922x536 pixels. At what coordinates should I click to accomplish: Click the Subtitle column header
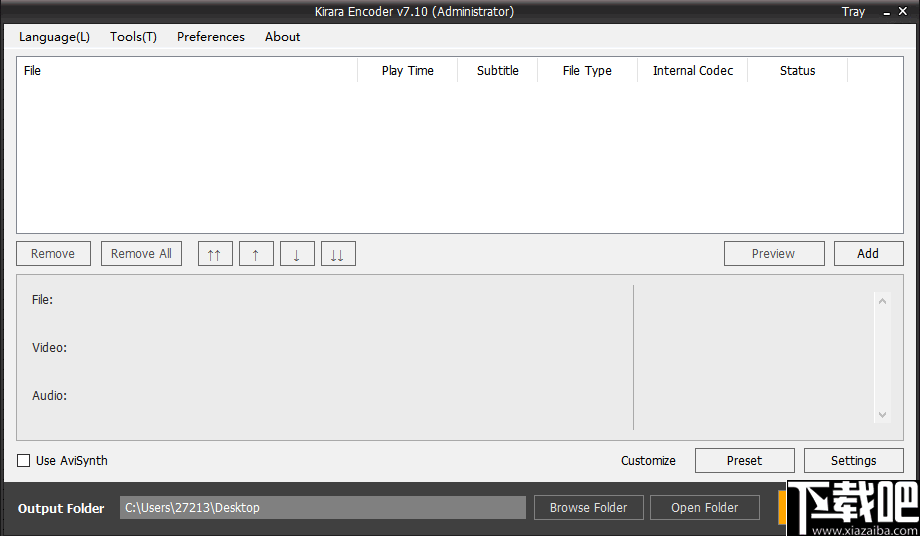tap(497, 71)
